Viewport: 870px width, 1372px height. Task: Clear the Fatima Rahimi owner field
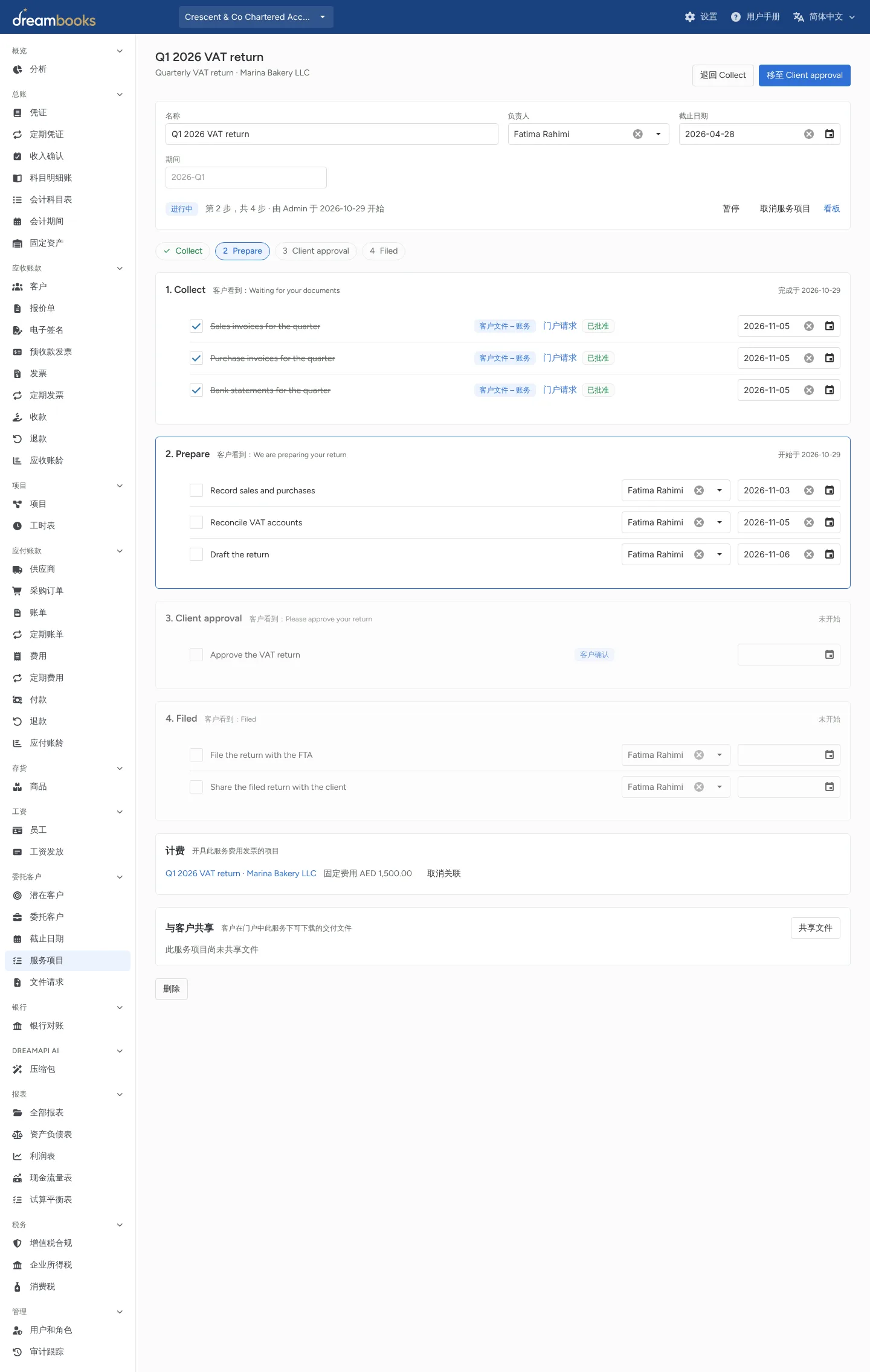(x=637, y=134)
